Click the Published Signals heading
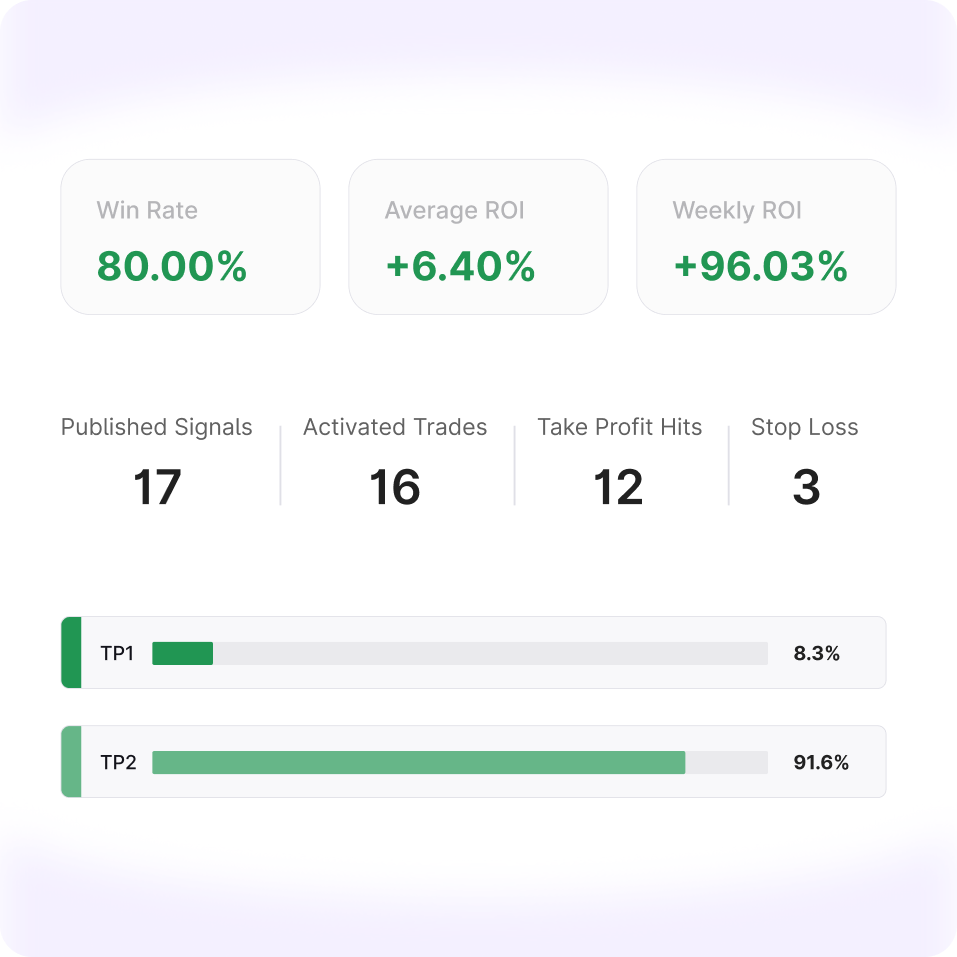This screenshot has height=957, width=957. coord(157,428)
